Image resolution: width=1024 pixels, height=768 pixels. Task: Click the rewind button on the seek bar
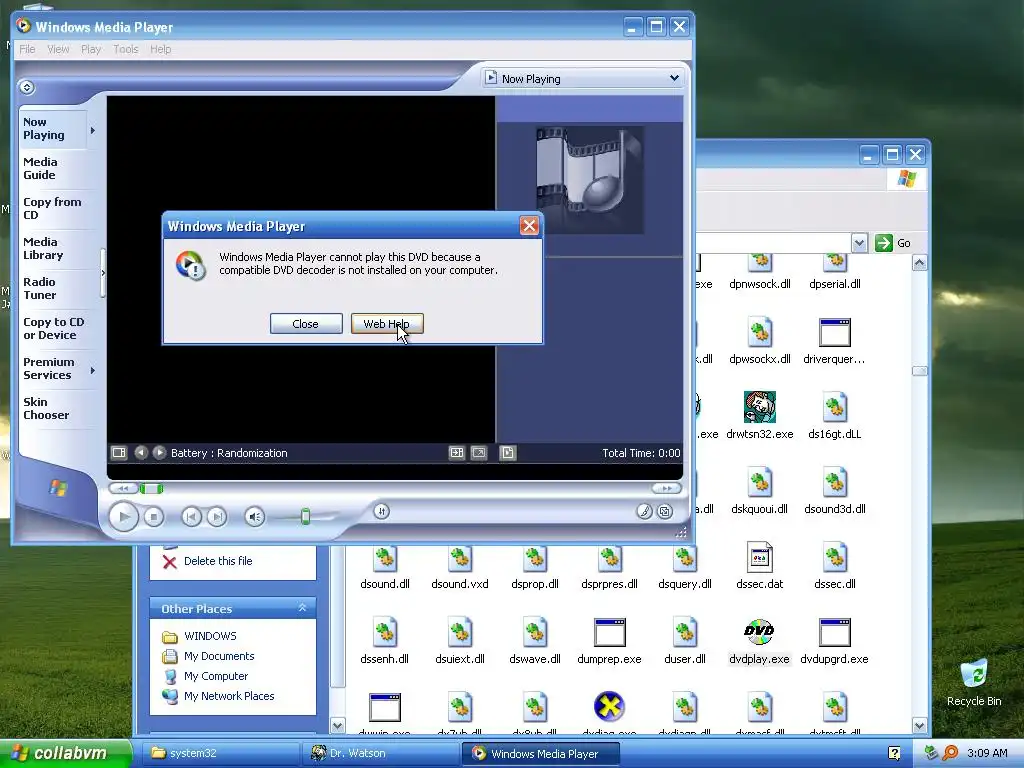pos(123,488)
